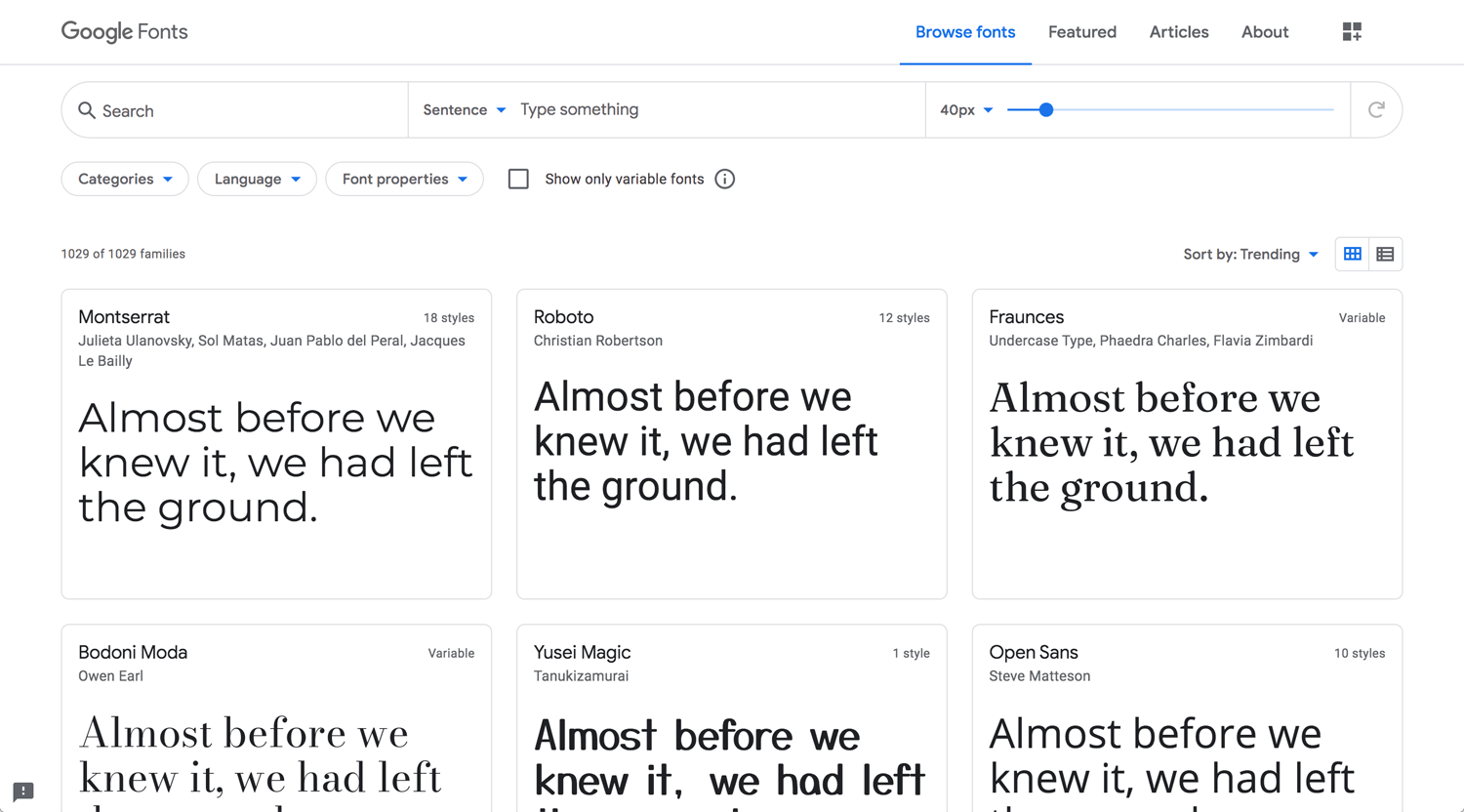
Task: Open variable fonts info icon
Action: coord(724,179)
